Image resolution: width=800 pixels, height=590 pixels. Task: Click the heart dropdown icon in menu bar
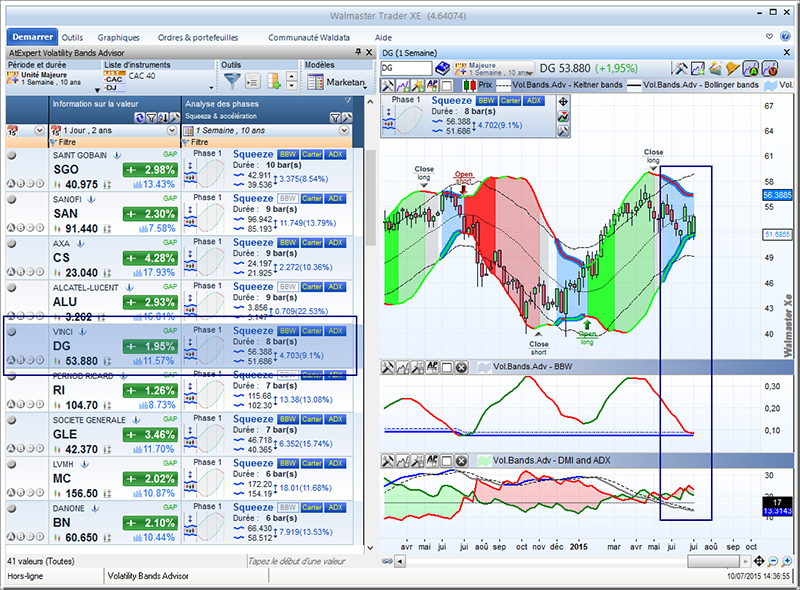click(769, 36)
